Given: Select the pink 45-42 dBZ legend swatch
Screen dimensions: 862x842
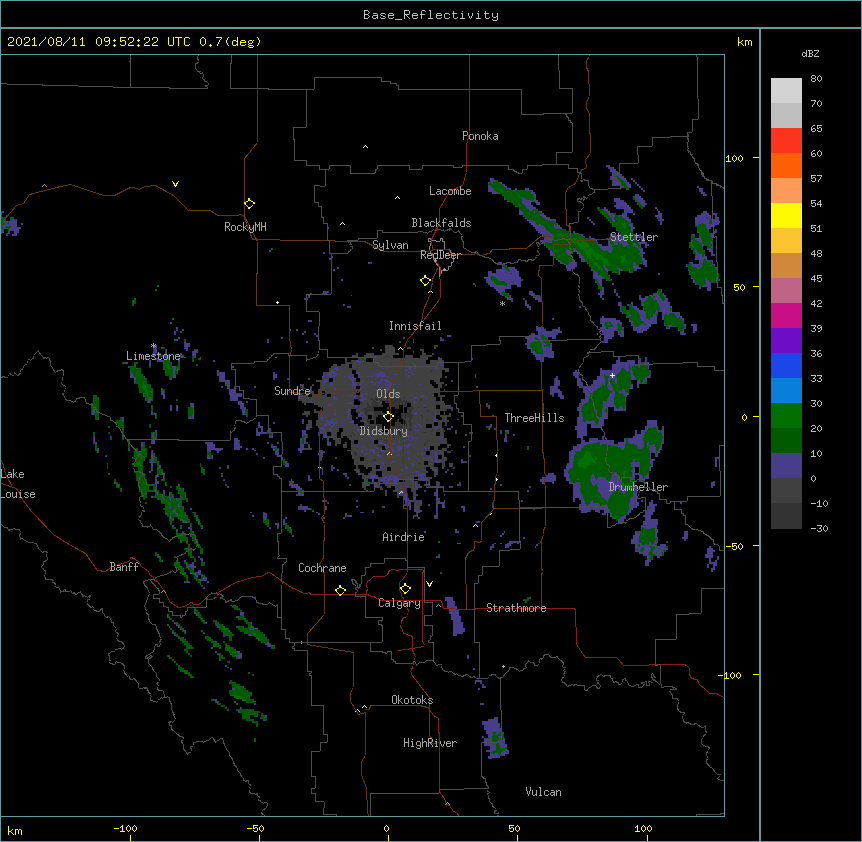Looking at the screenshot, I should [x=786, y=291].
